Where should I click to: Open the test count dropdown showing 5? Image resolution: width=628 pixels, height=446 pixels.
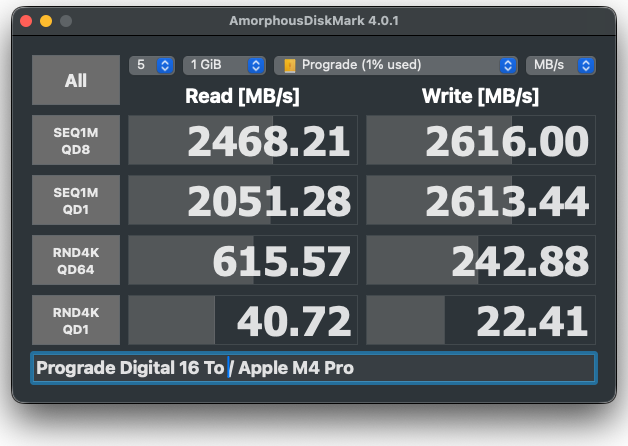[152, 65]
